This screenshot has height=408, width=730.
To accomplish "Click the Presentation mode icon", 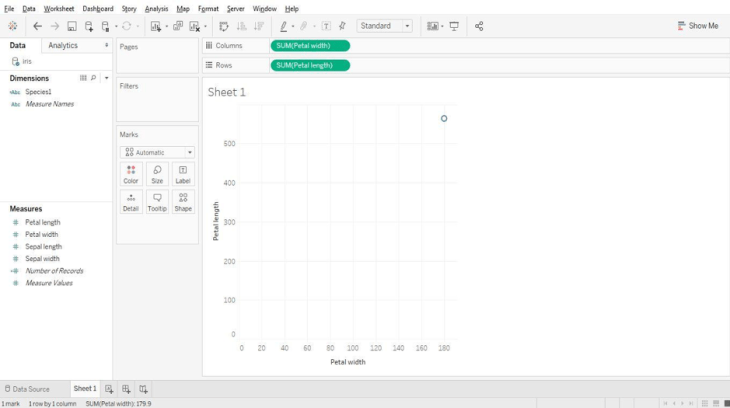I will (x=454, y=26).
